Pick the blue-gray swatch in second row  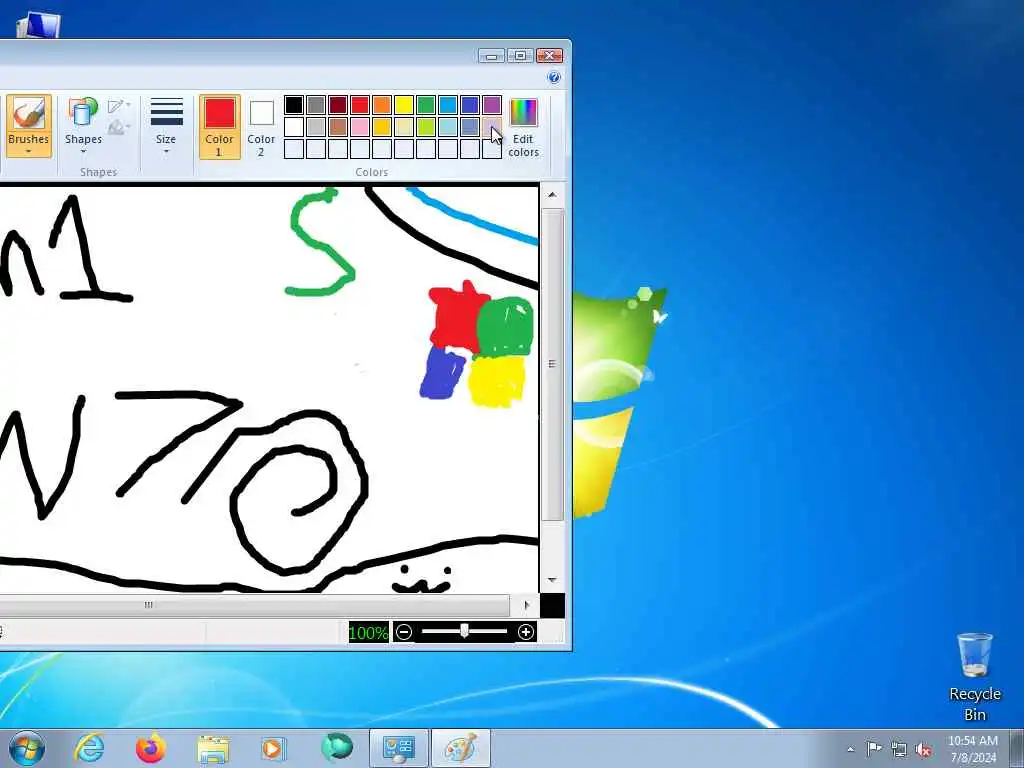(x=470, y=127)
